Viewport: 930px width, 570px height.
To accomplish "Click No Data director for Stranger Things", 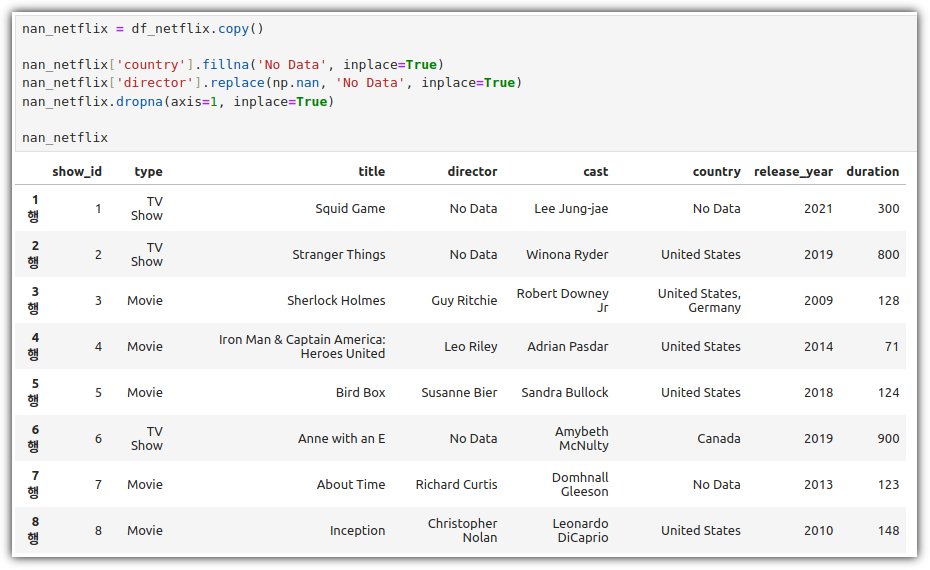I will pos(473,254).
